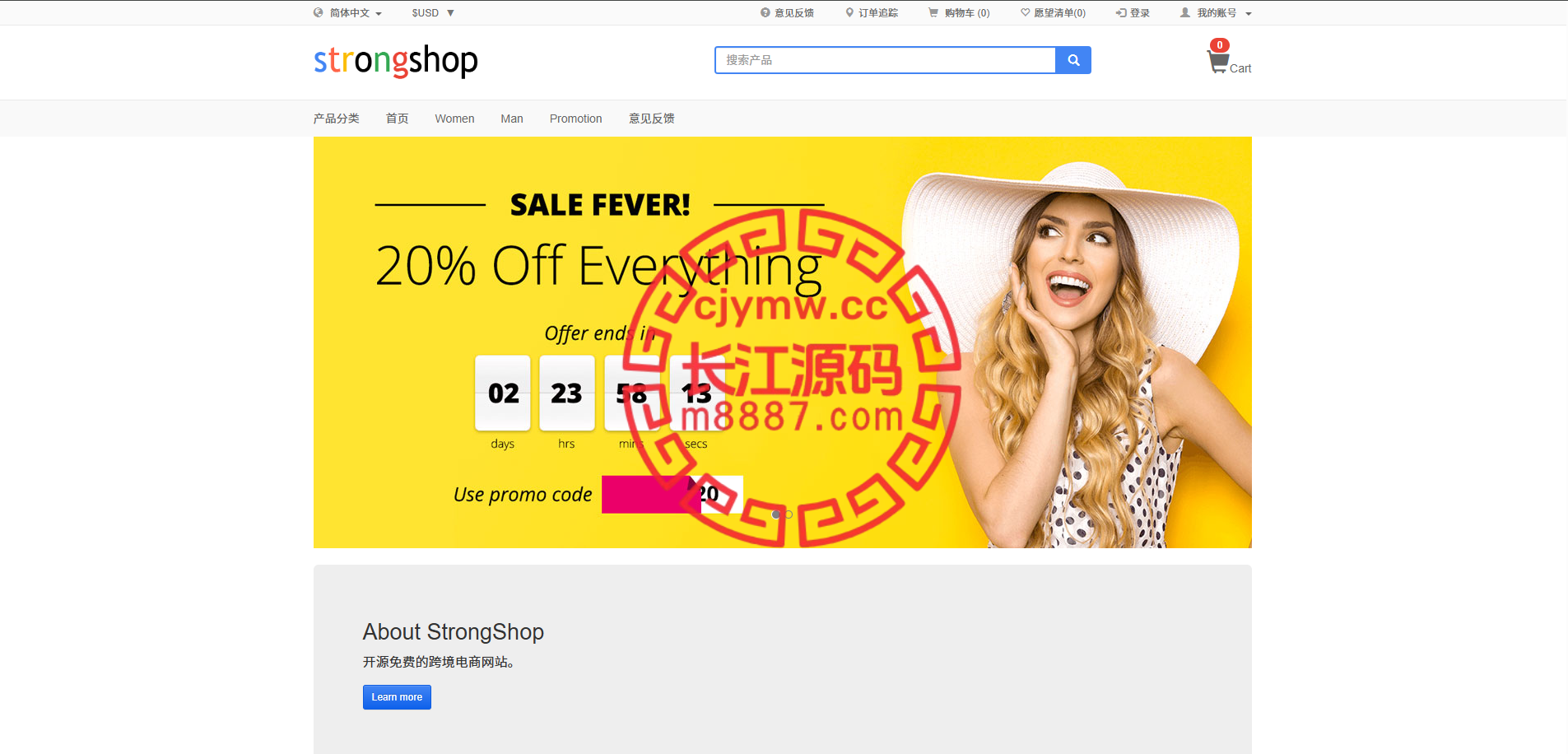
Task: Open the Promotion menu item
Action: [x=575, y=119]
